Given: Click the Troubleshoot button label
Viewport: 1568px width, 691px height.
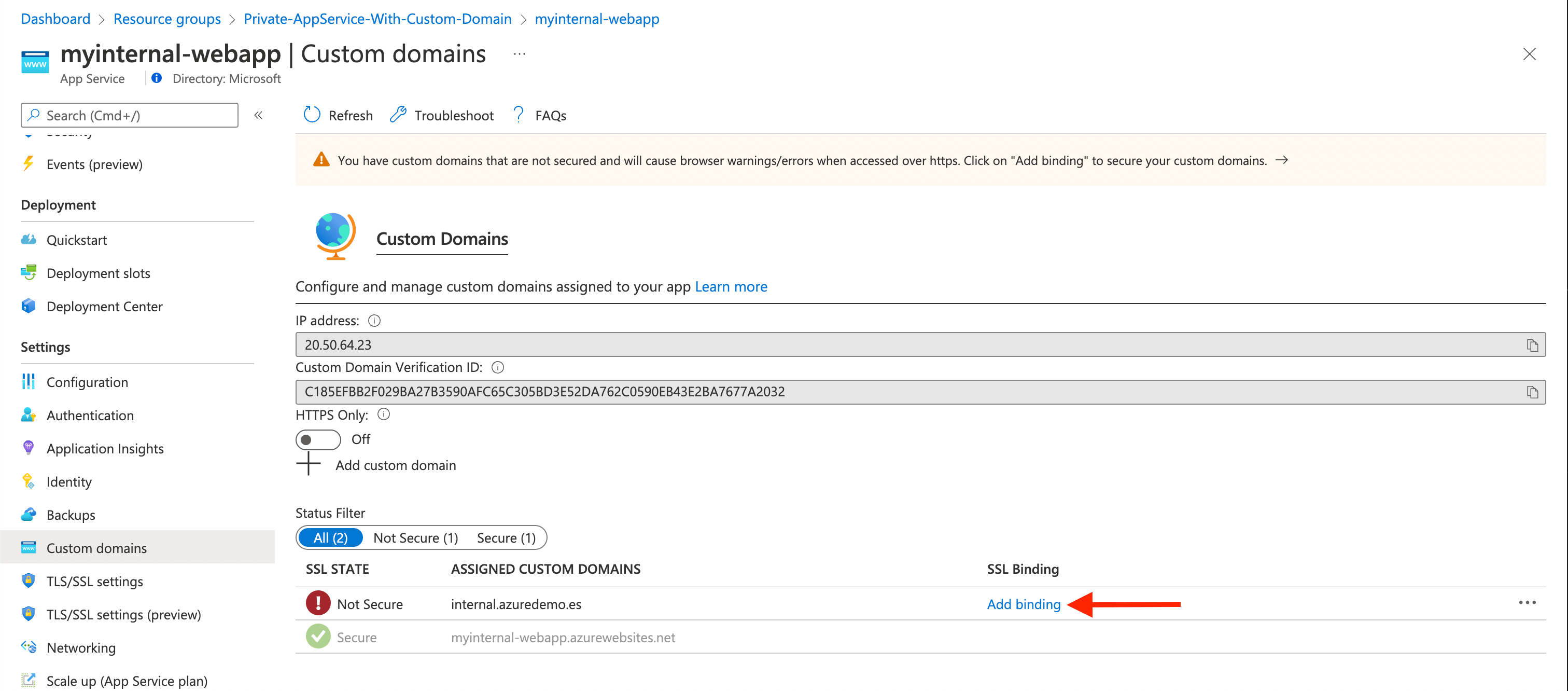Looking at the screenshot, I should 454,115.
